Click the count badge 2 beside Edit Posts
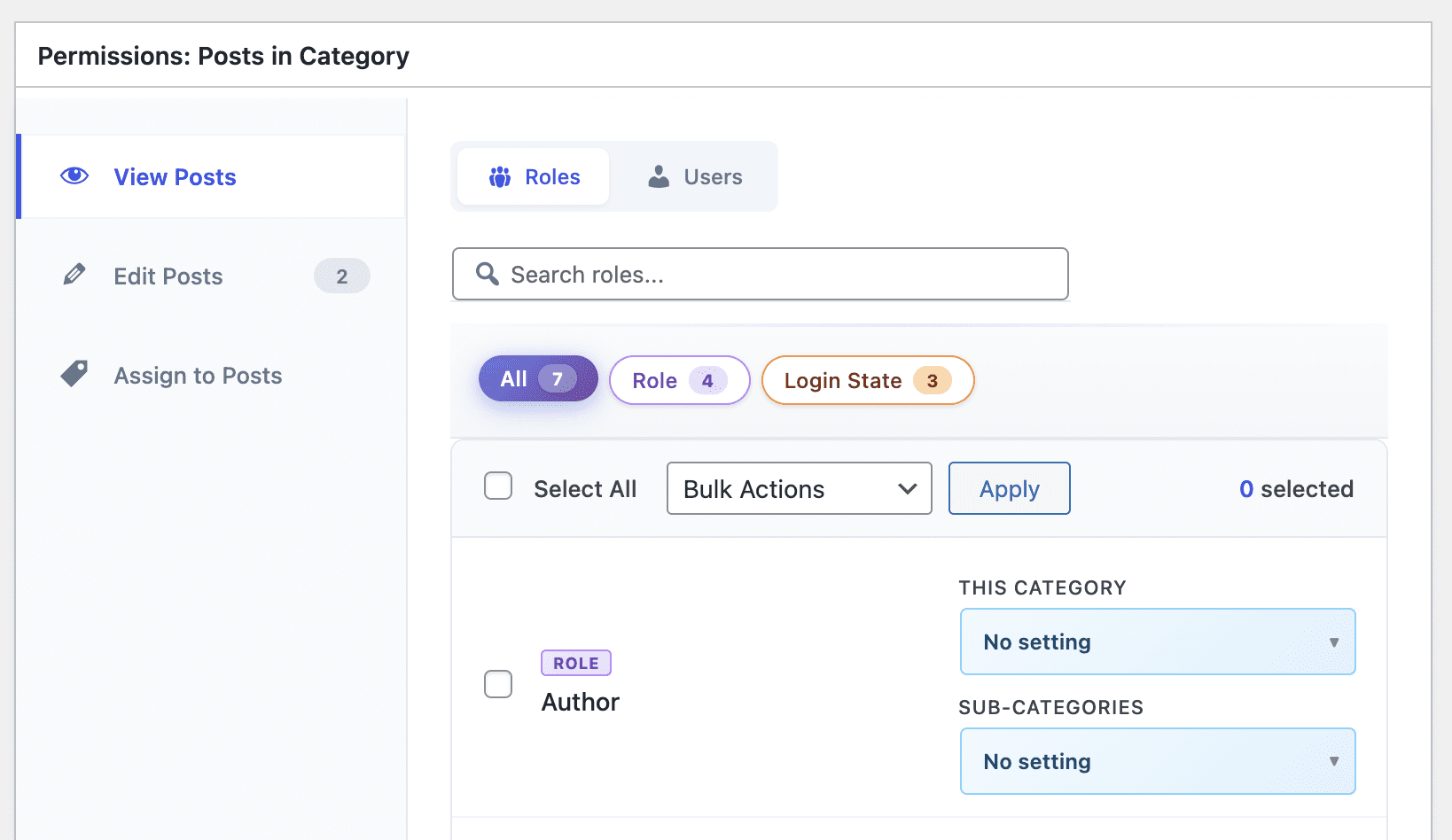The image size is (1452, 840). click(341, 276)
